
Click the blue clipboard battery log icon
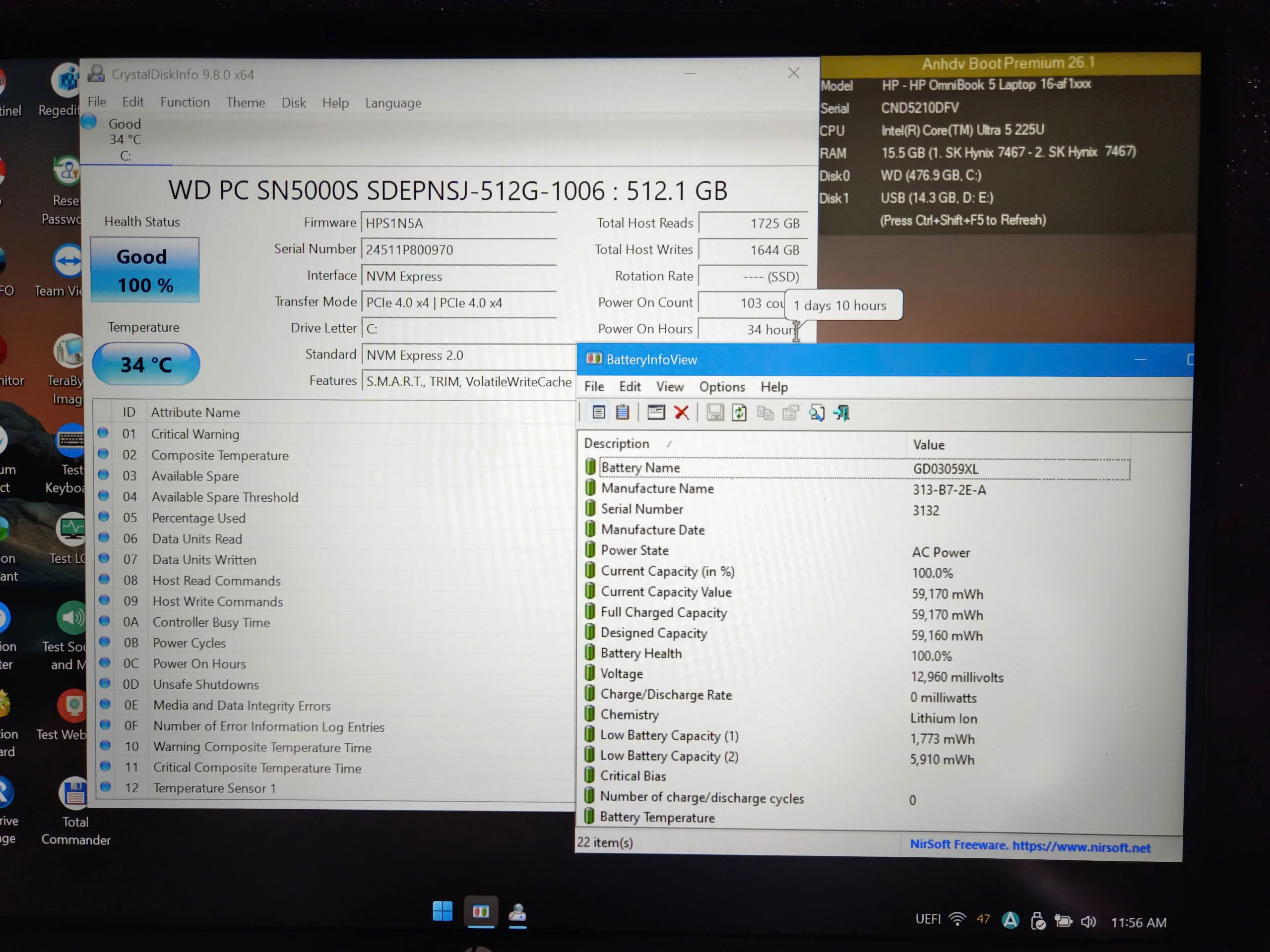pyautogui.click(x=623, y=413)
